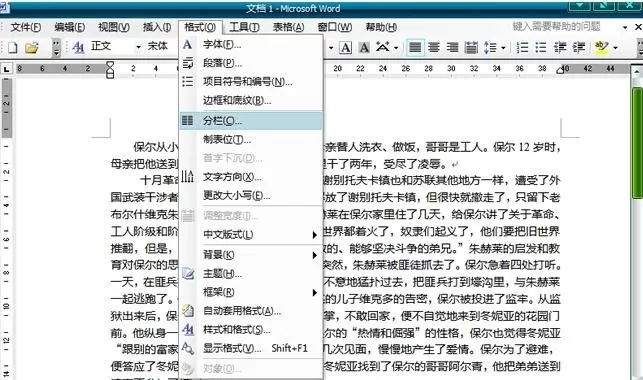
Task: Click the first-line indent marker on ruler
Action: (x=110, y=65)
